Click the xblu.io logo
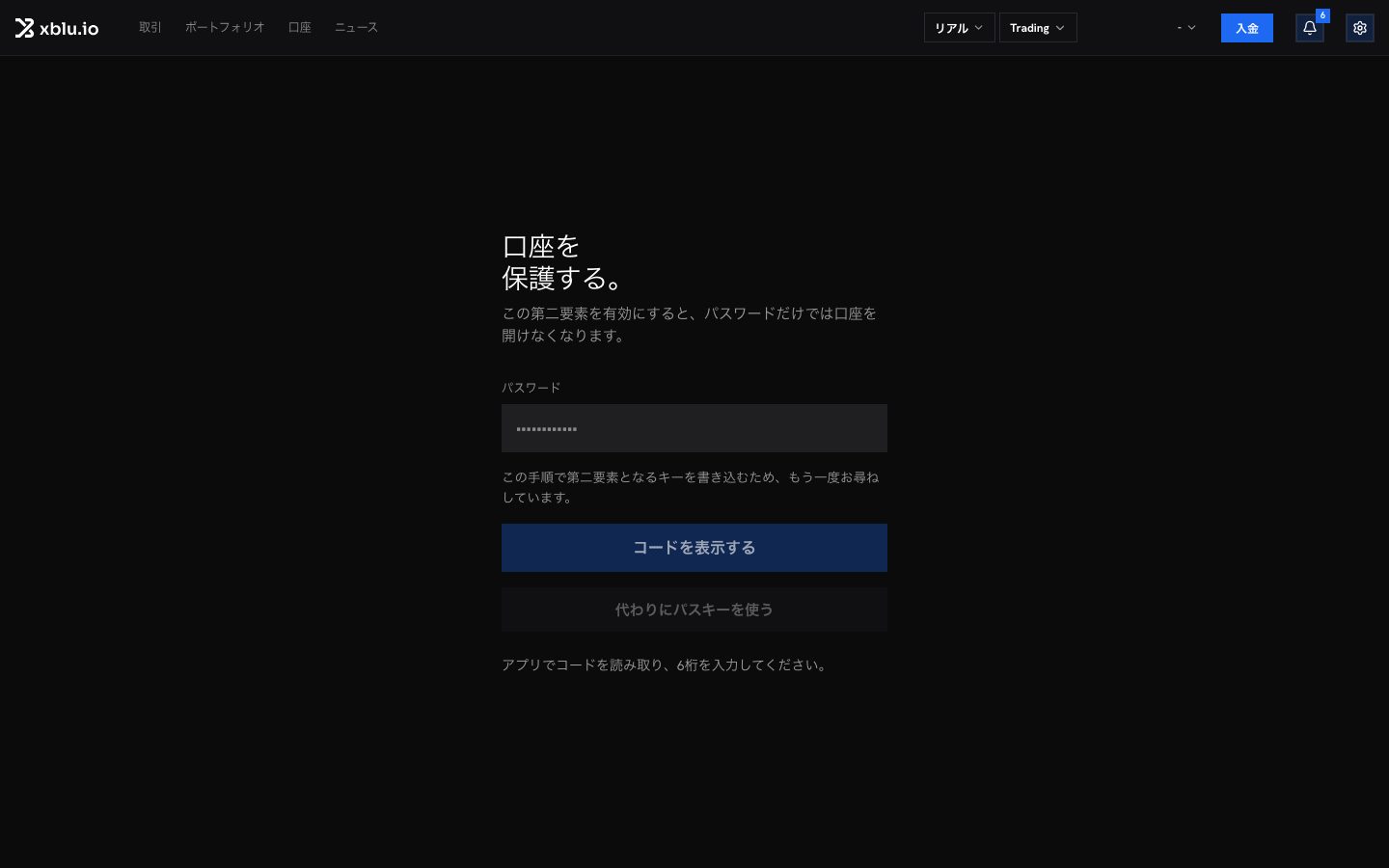Screen dimensions: 1389x868 click(57, 28)
